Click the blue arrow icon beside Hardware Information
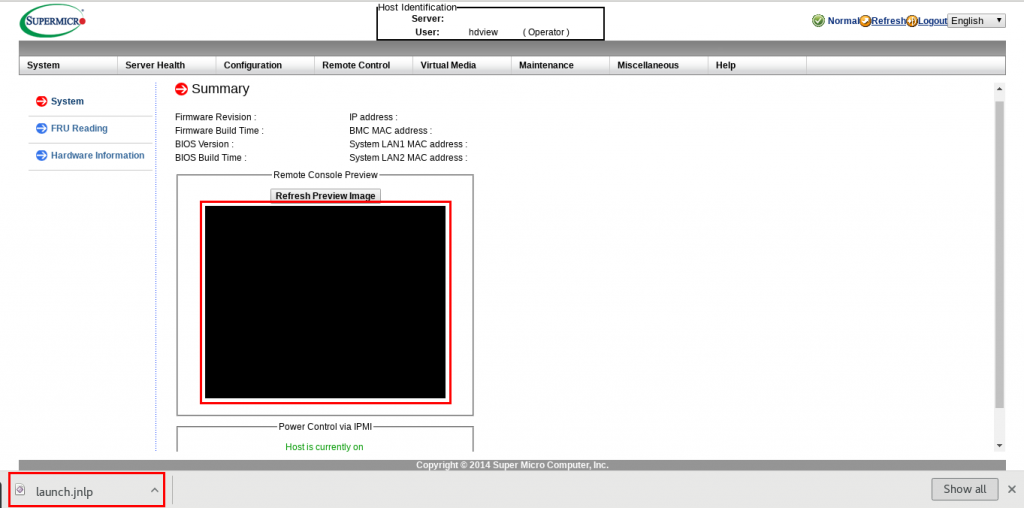The image size is (1024, 508). (42, 155)
